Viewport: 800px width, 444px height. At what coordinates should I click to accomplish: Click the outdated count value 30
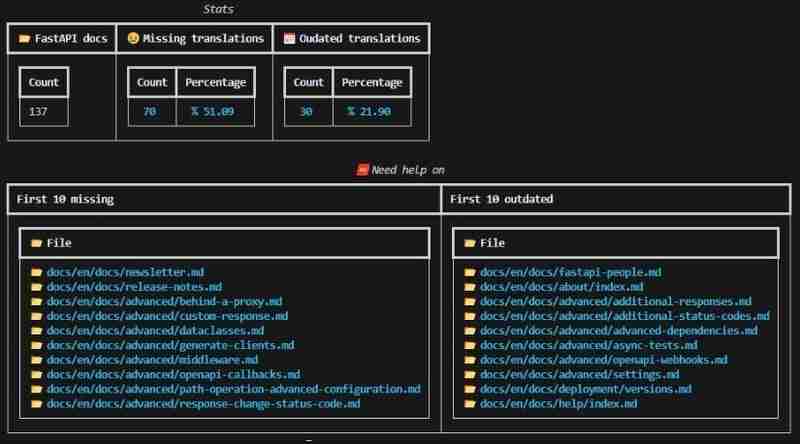[306, 112]
